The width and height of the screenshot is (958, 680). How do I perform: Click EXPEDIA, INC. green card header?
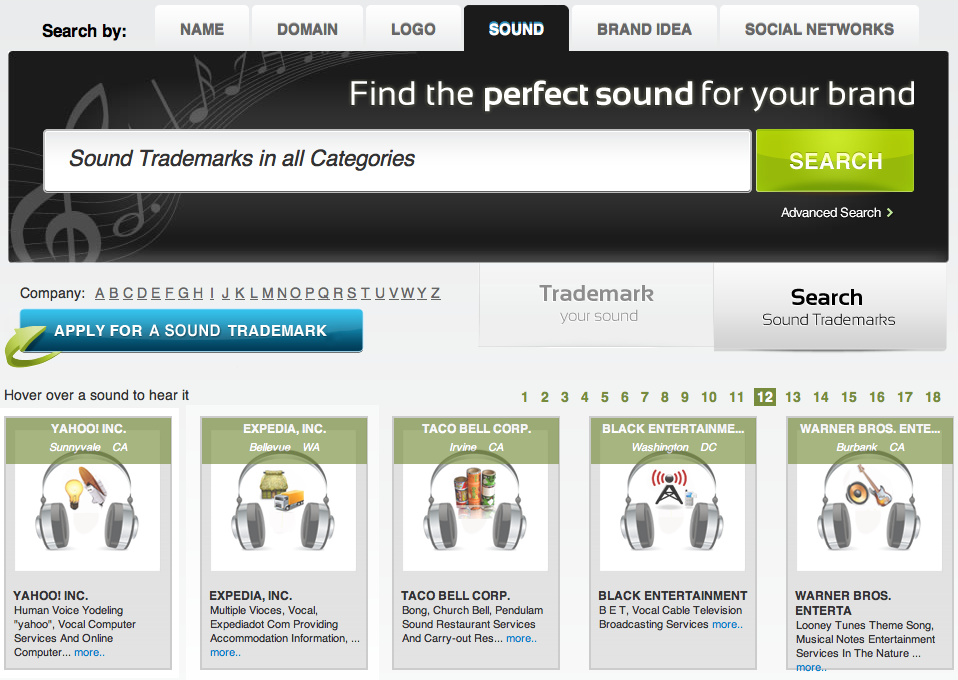(x=284, y=441)
